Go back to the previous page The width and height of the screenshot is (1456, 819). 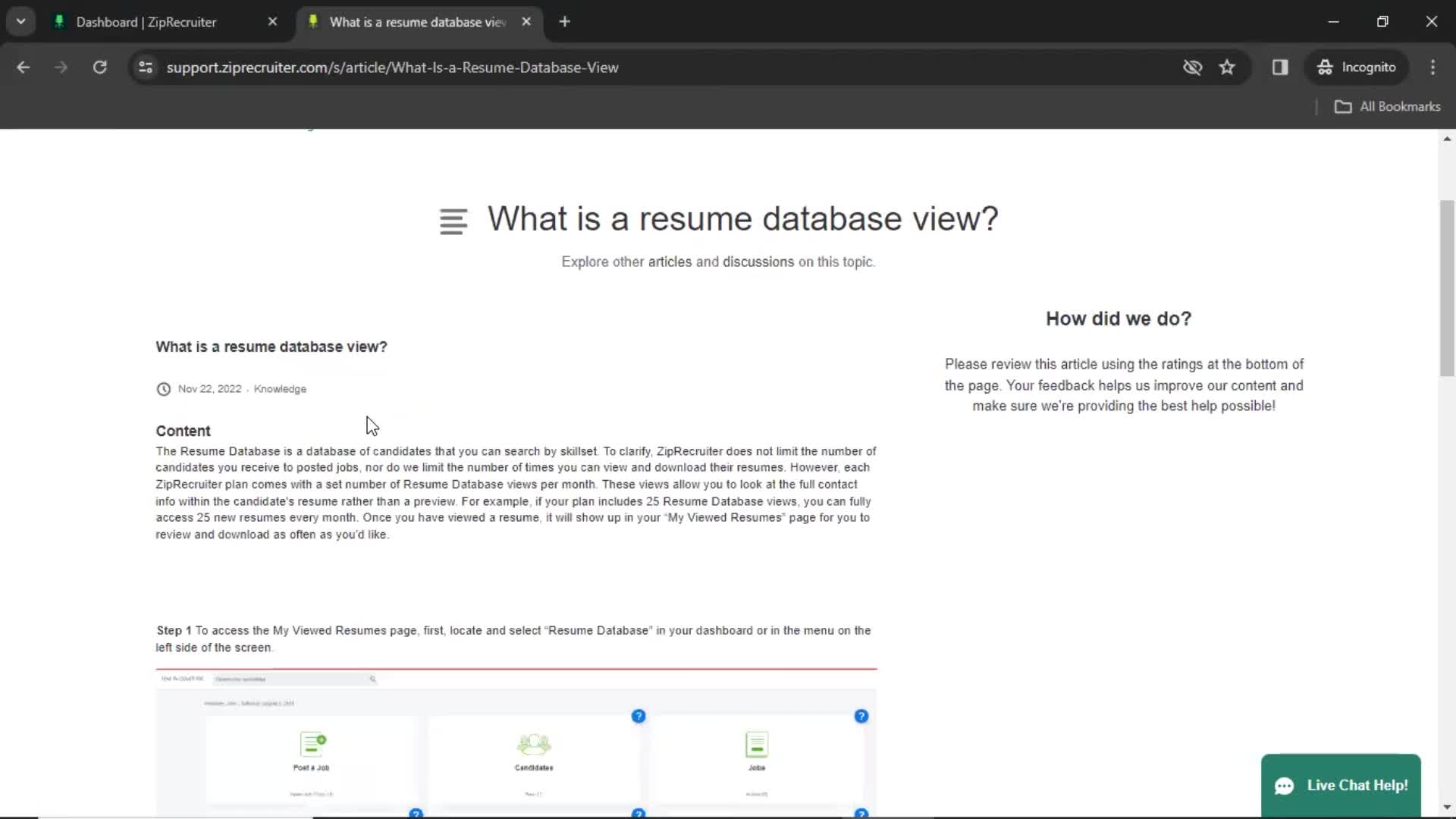[23, 67]
